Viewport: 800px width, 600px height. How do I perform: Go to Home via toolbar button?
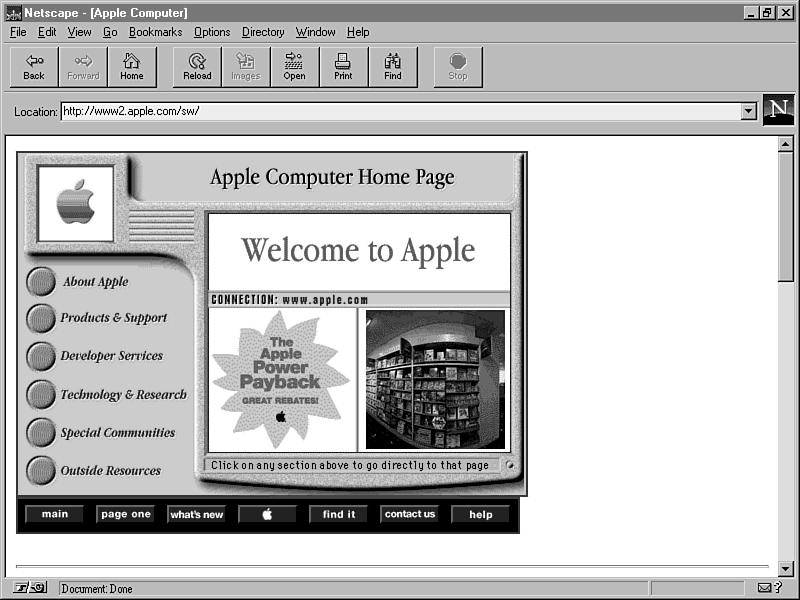click(x=132, y=67)
